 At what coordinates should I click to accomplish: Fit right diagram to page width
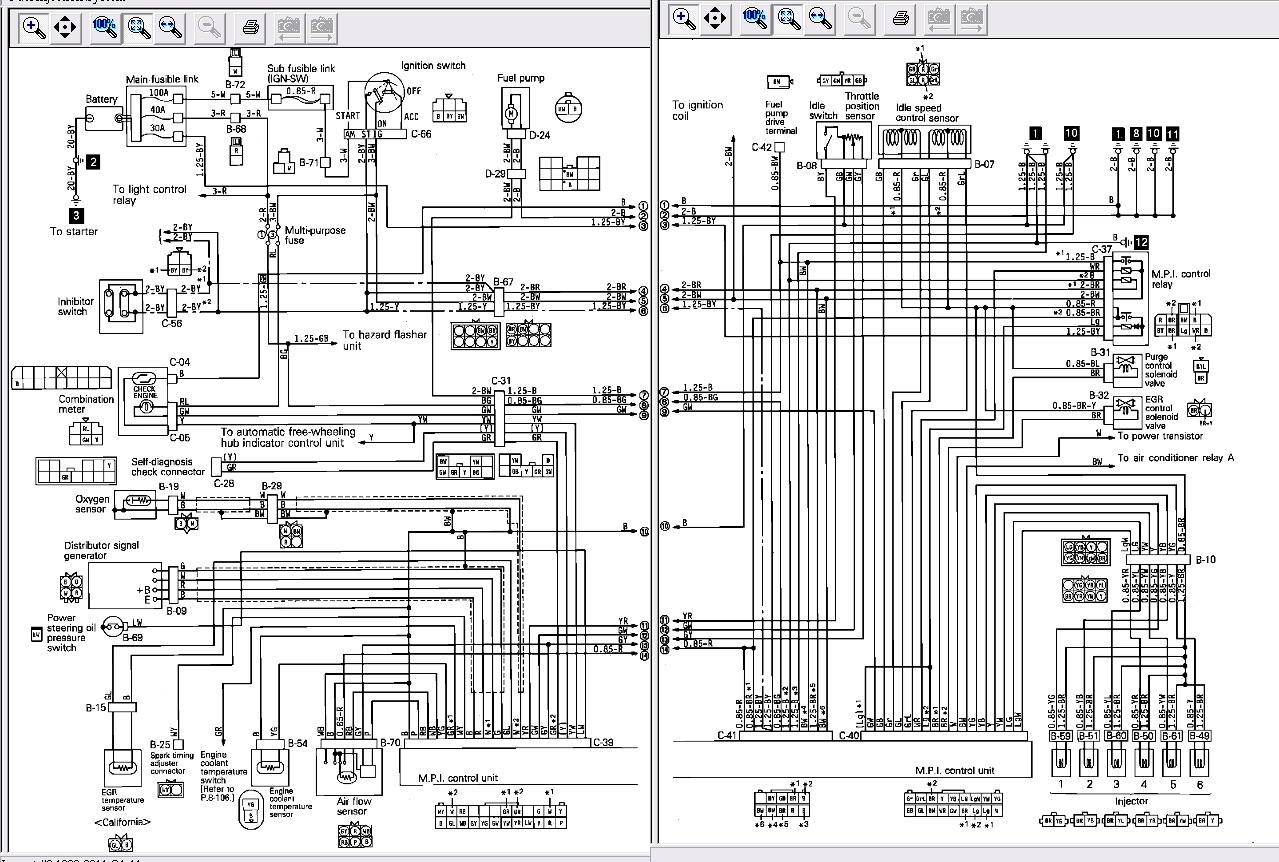(819, 17)
